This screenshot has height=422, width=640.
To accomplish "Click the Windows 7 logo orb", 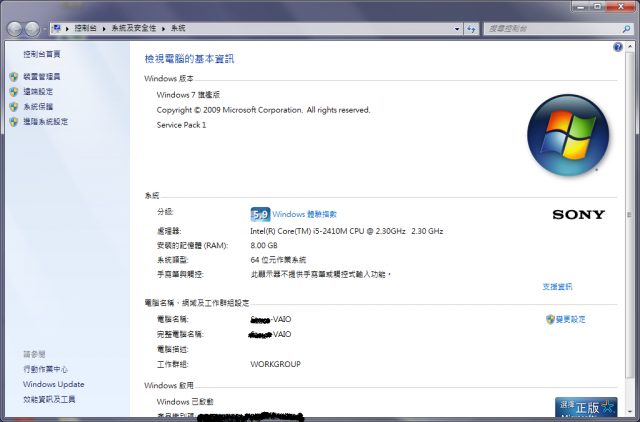I will (568, 135).
